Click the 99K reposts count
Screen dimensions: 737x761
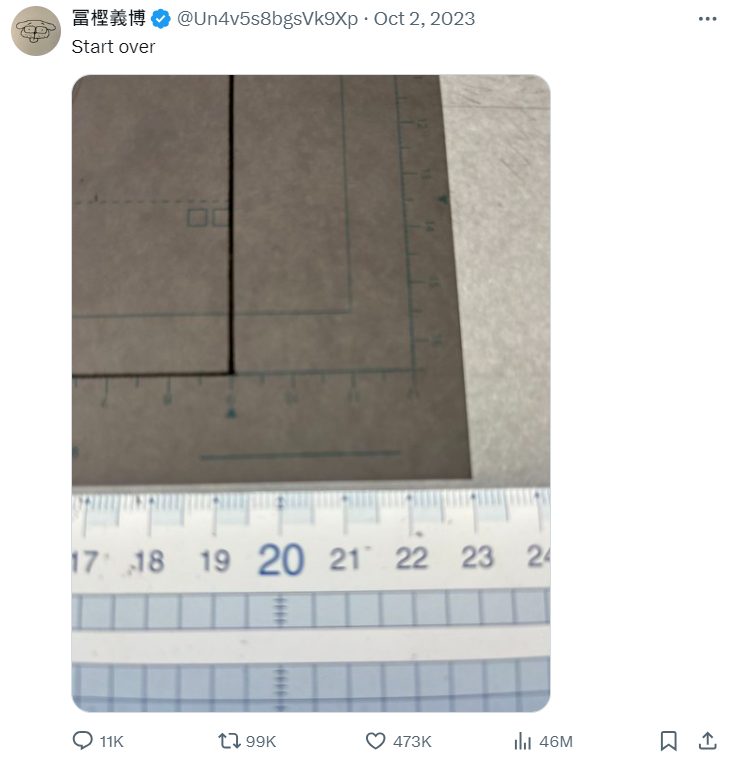(261, 742)
